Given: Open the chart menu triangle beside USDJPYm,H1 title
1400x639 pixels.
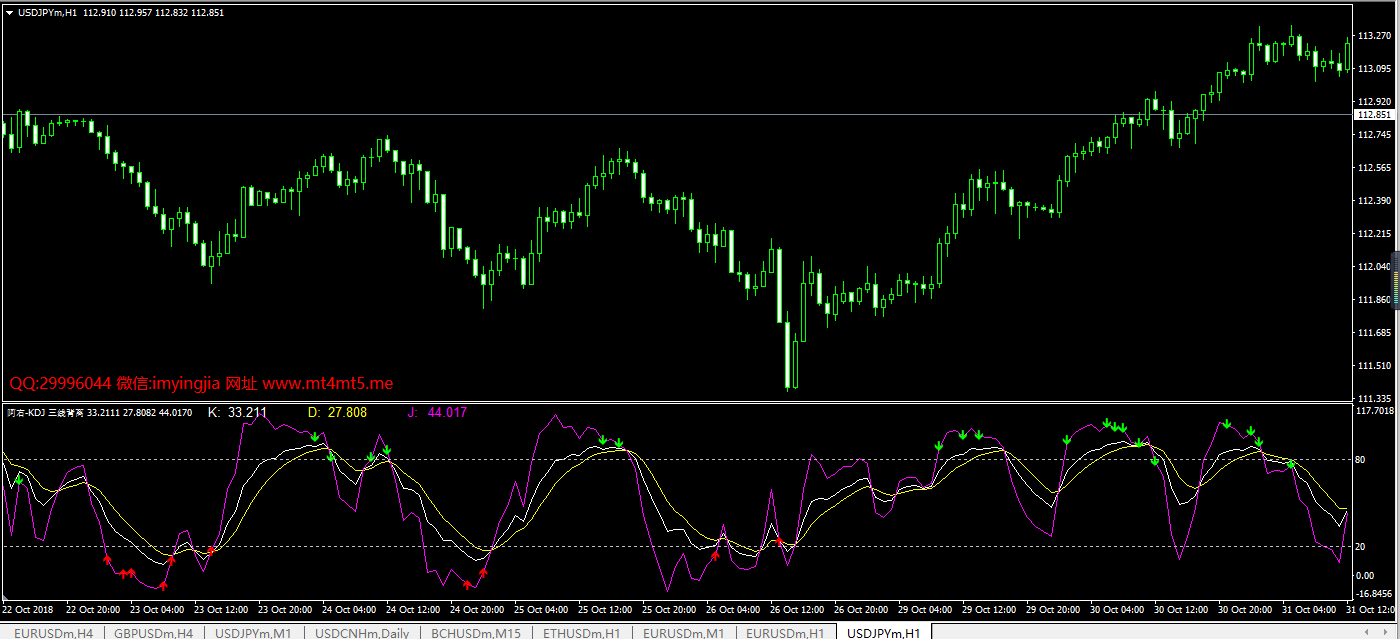Looking at the screenshot, I should [10, 13].
